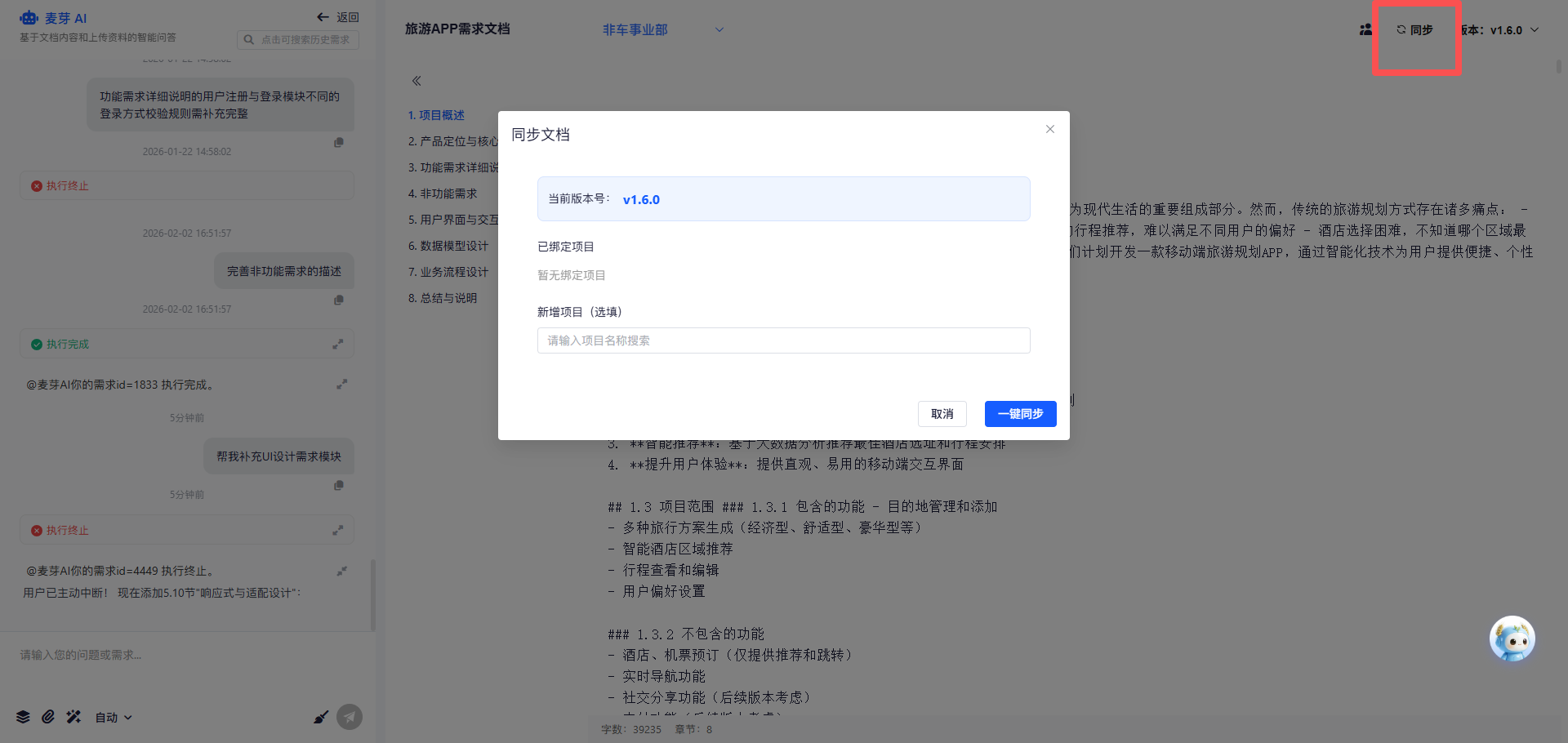This screenshot has width=1568, height=743.
Task: Close the 同步文档 dialog with X
Action: tap(1050, 129)
